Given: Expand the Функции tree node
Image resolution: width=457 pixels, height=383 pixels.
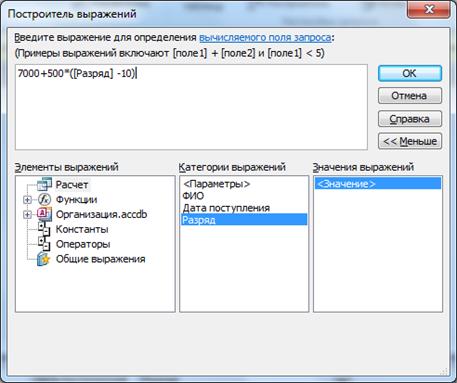Looking at the screenshot, I should coord(27,200).
